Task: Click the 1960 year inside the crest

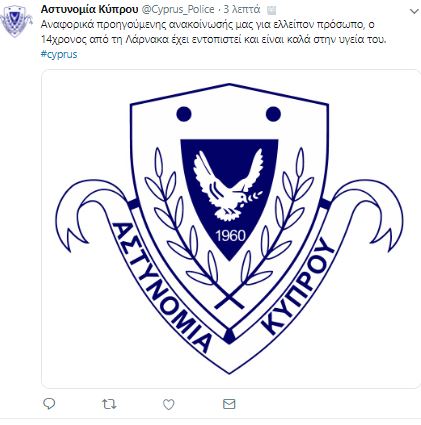Action: [x=230, y=236]
